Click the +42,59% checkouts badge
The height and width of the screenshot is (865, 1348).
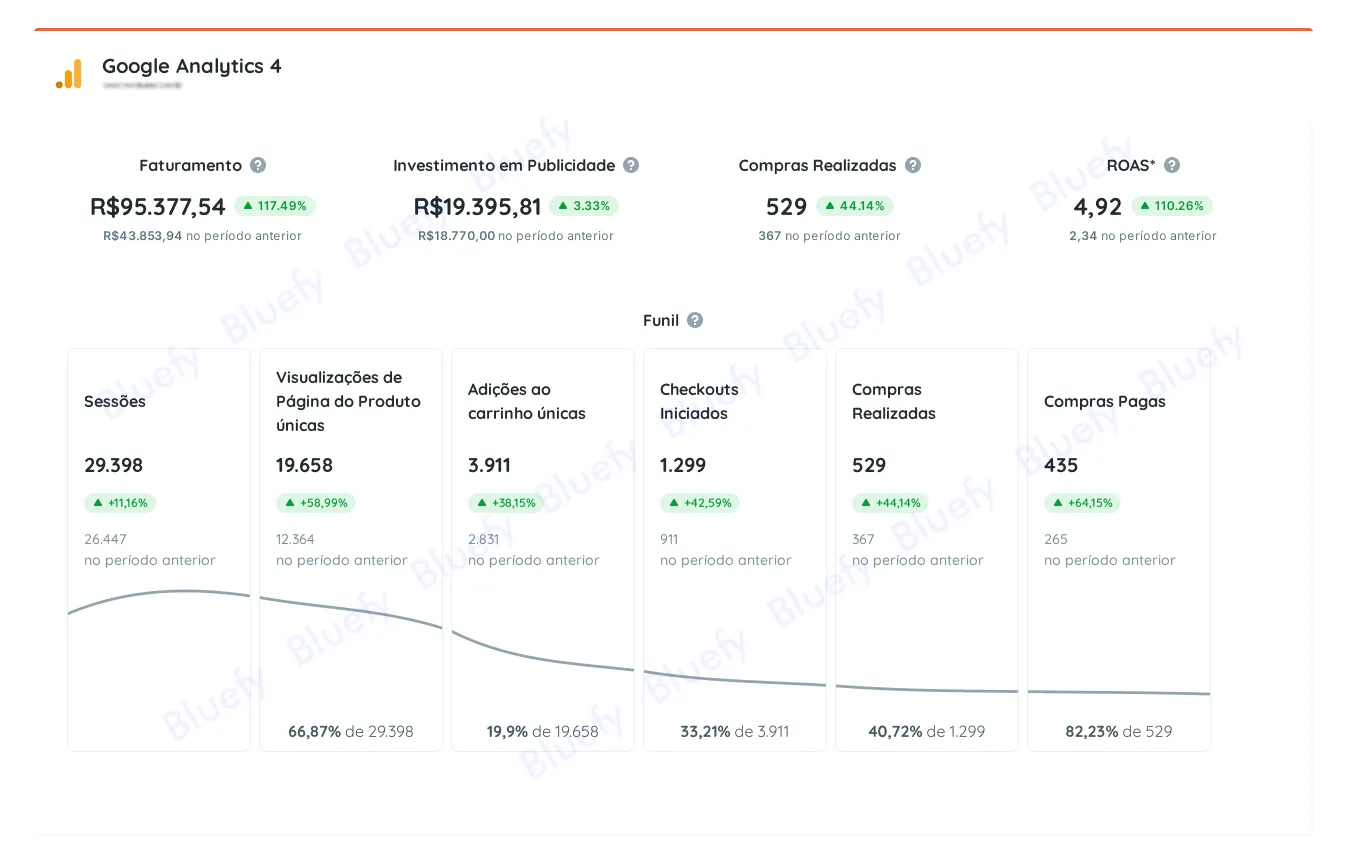coord(700,503)
